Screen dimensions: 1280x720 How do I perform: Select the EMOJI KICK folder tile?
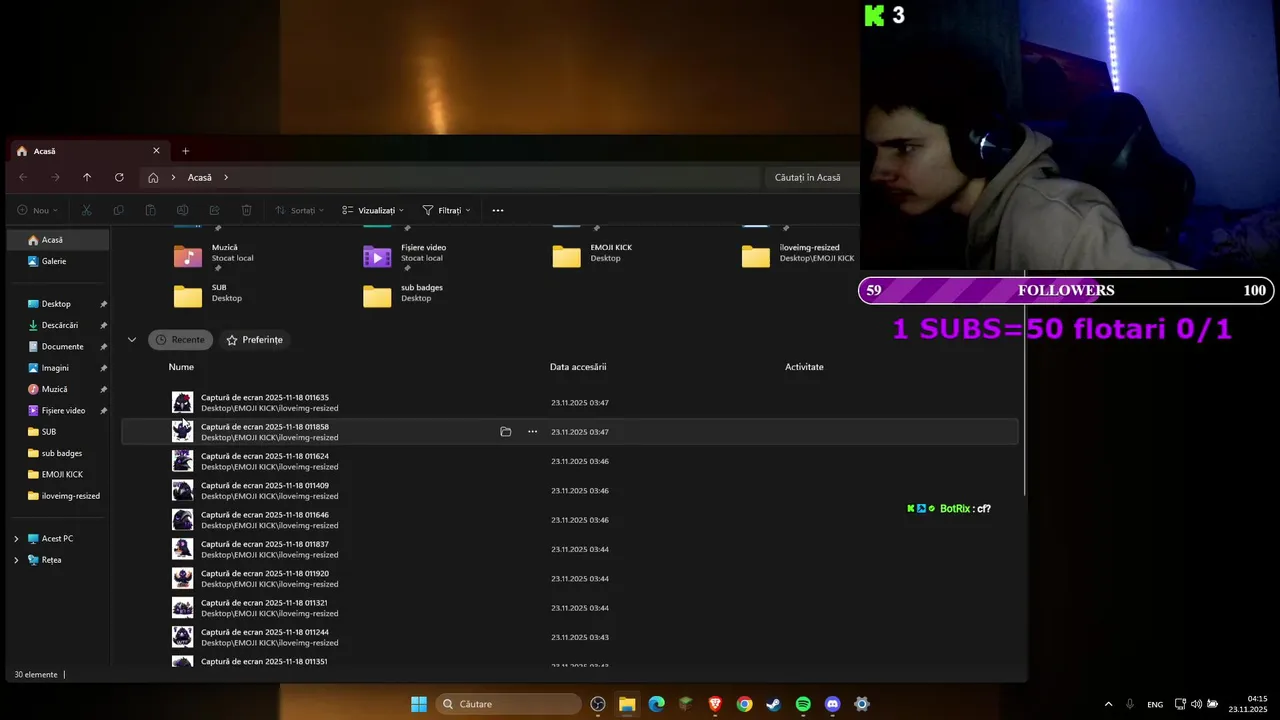click(x=593, y=255)
